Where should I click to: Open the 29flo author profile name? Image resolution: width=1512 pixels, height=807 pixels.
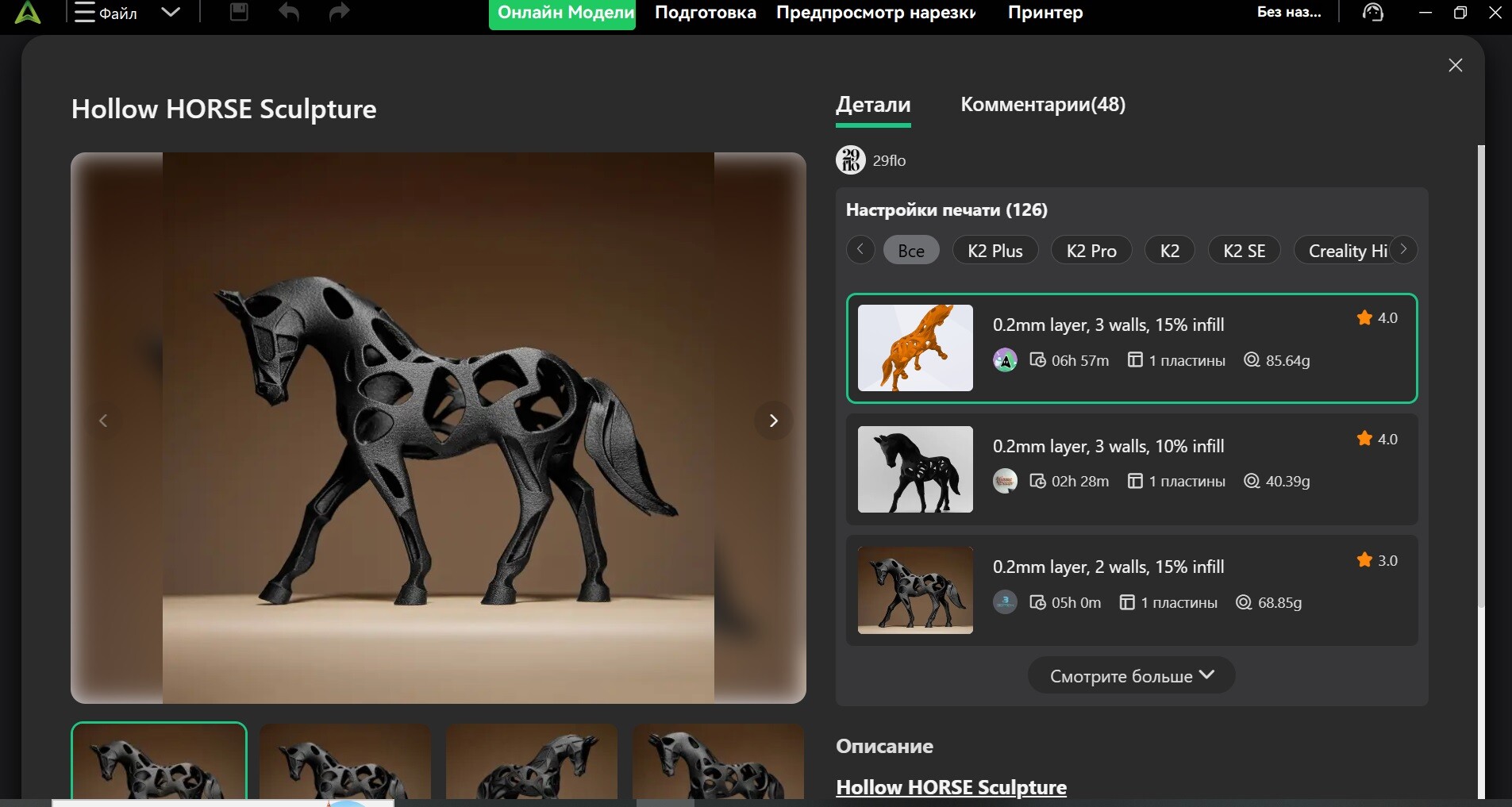[x=889, y=160]
